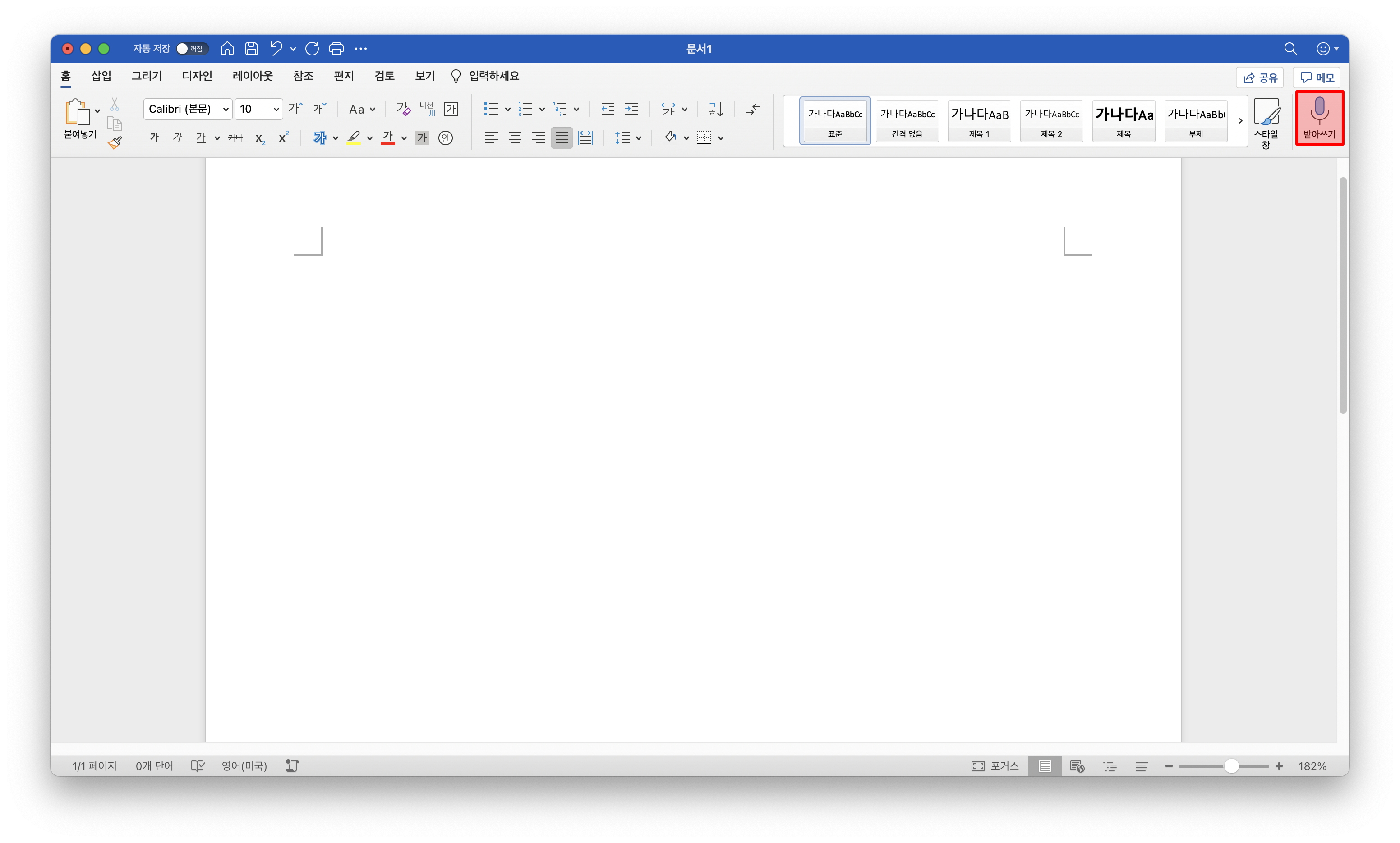The width and height of the screenshot is (1400, 843).
Task: Click the zoom slider in the status bar
Action: pos(1231,766)
